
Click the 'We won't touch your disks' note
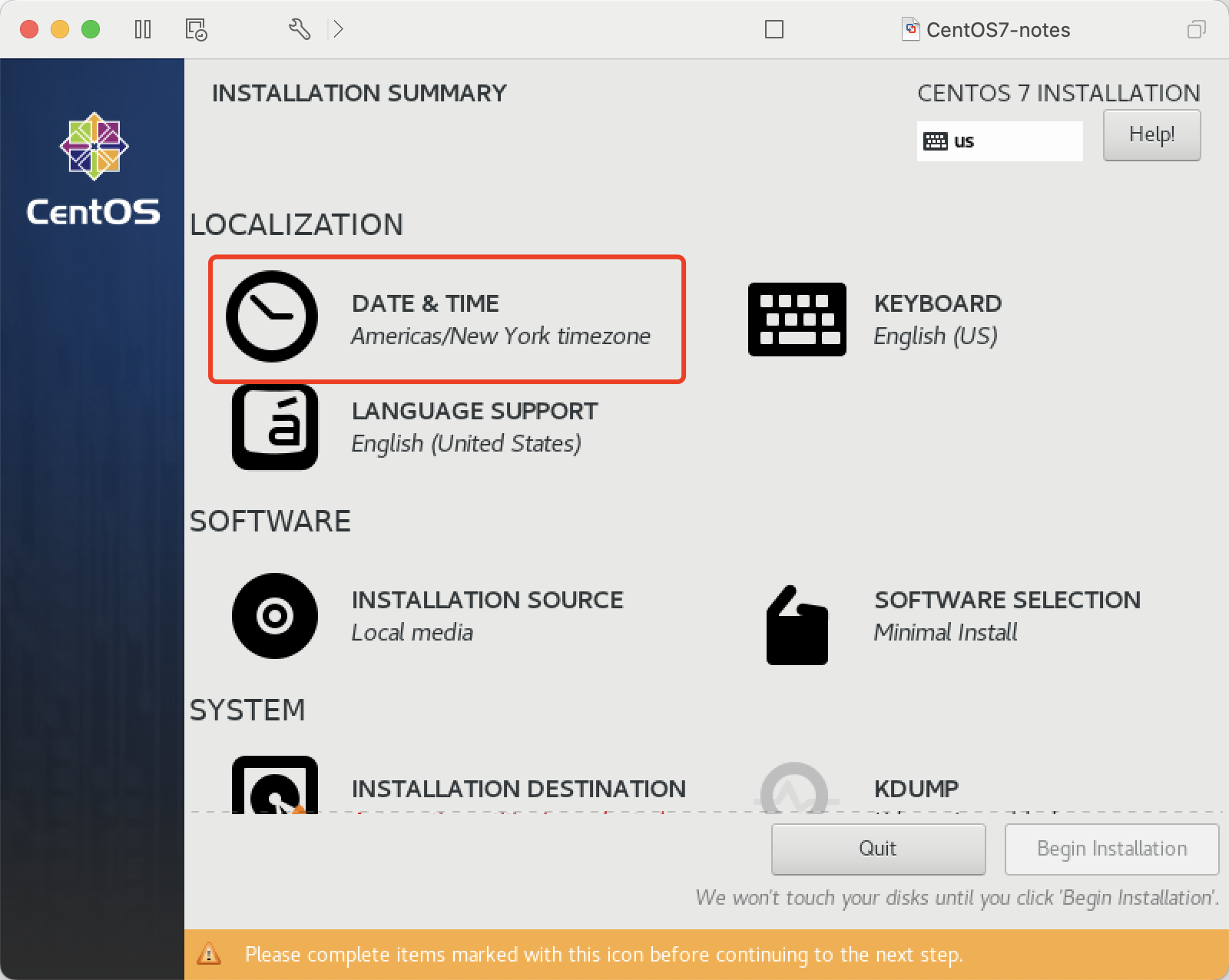click(x=957, y=897)
